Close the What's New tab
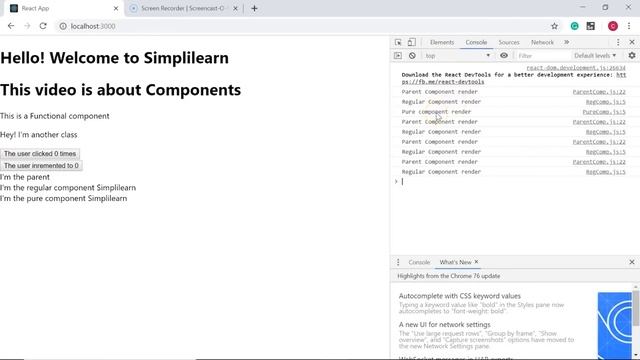Image resolution: width=640 pixels, height=360 pixels. [x=476, y=262]
